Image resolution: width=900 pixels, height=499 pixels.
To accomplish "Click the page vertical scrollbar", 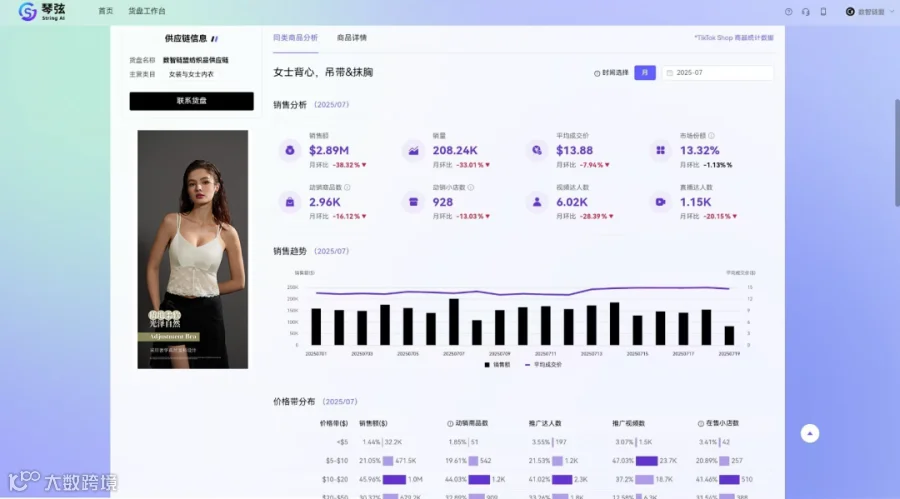I will coord(897,152).
